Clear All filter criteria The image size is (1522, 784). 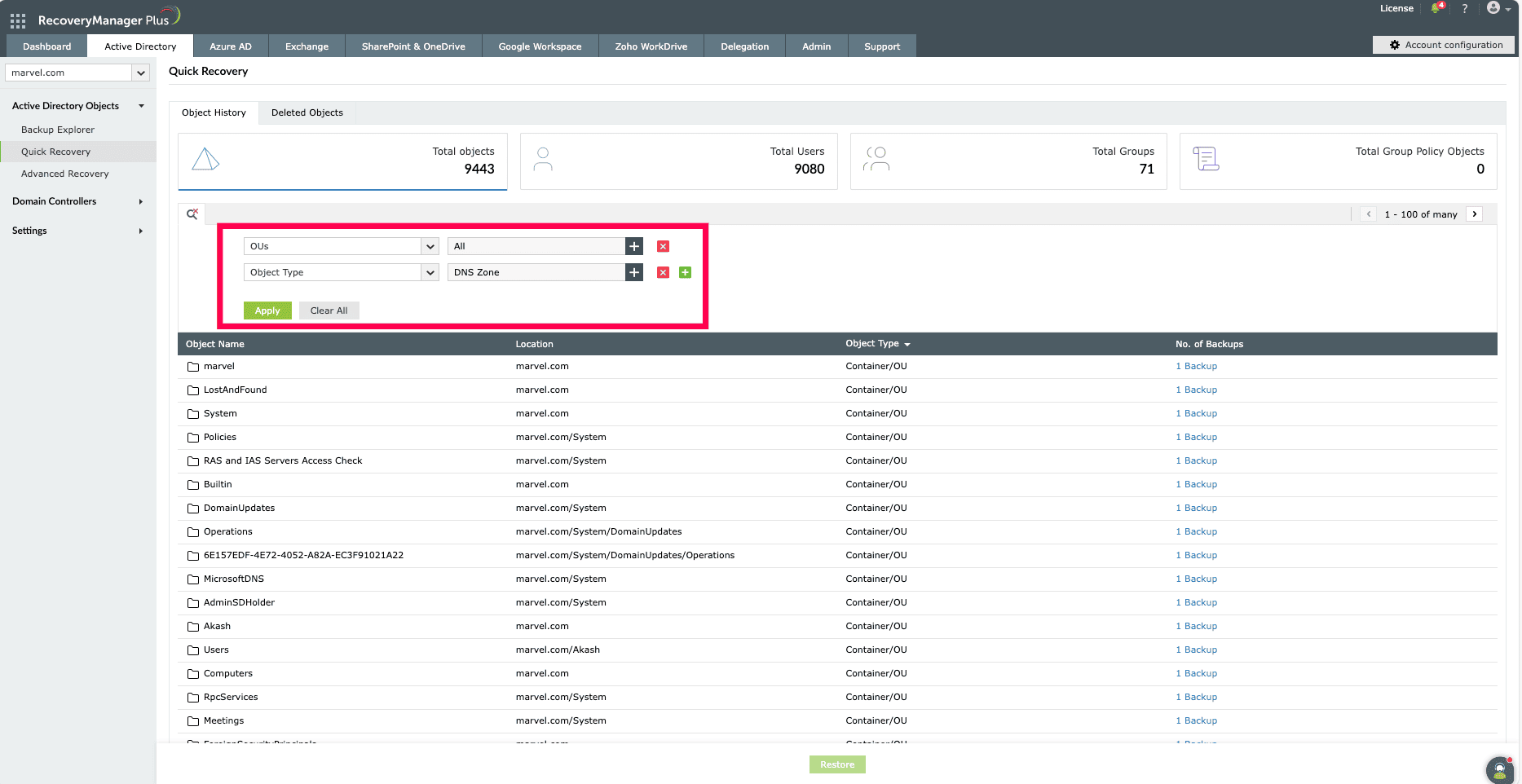(x=329, y=311)
